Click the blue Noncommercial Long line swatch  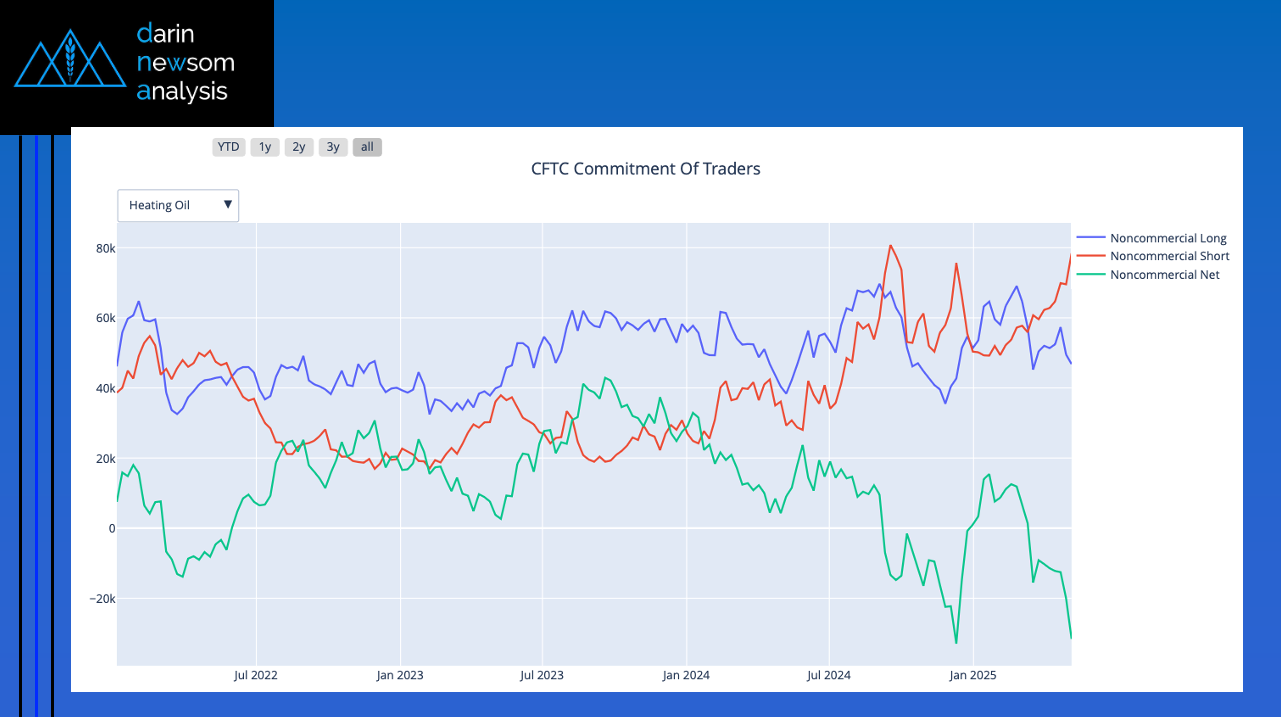point(1090,238)
